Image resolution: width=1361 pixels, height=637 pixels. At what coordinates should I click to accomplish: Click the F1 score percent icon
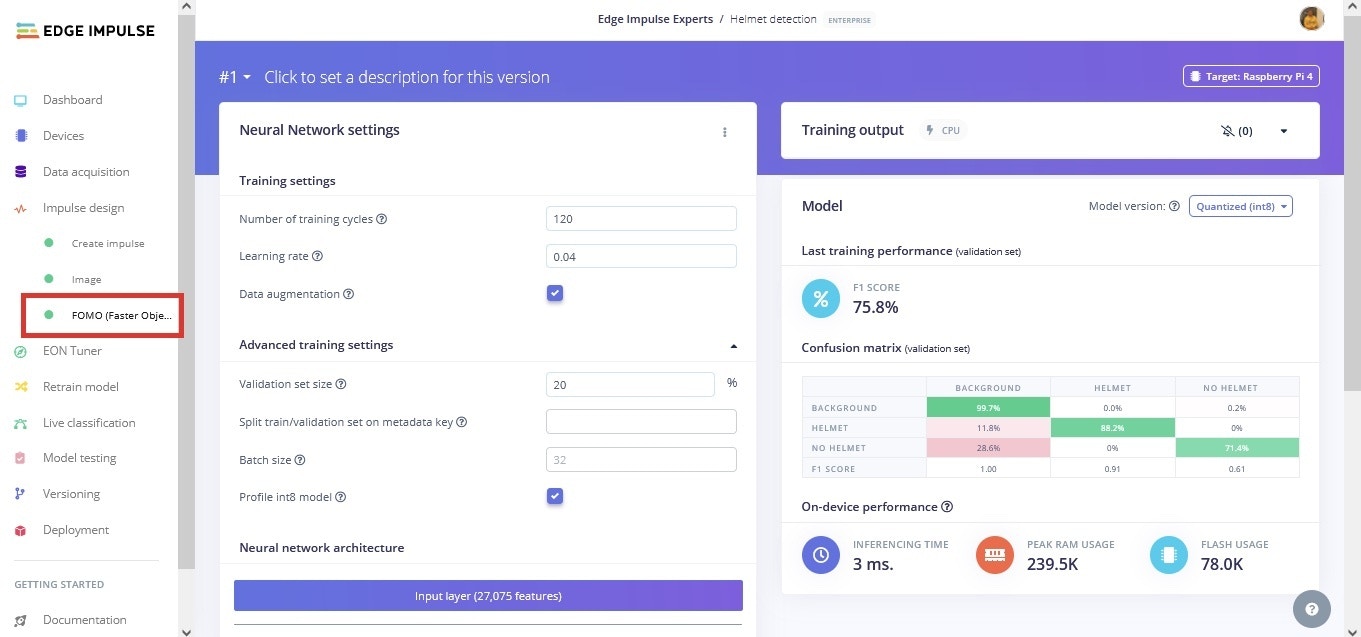point(821,298)
